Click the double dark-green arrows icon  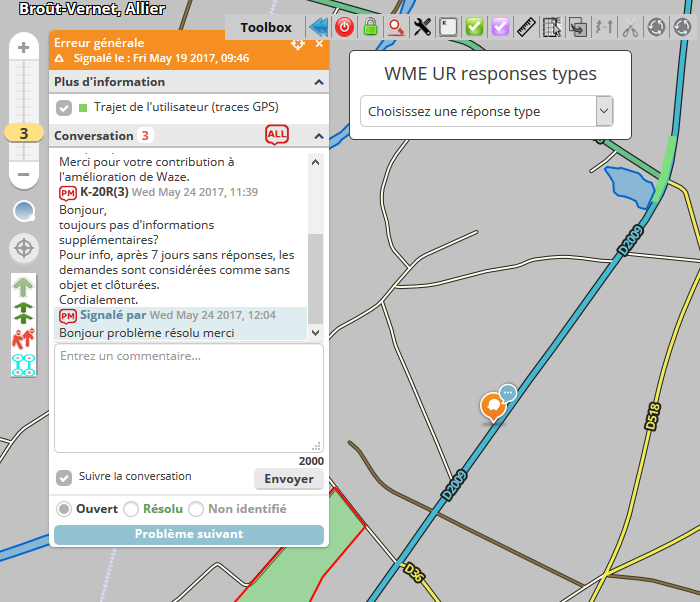pos(23,313)
